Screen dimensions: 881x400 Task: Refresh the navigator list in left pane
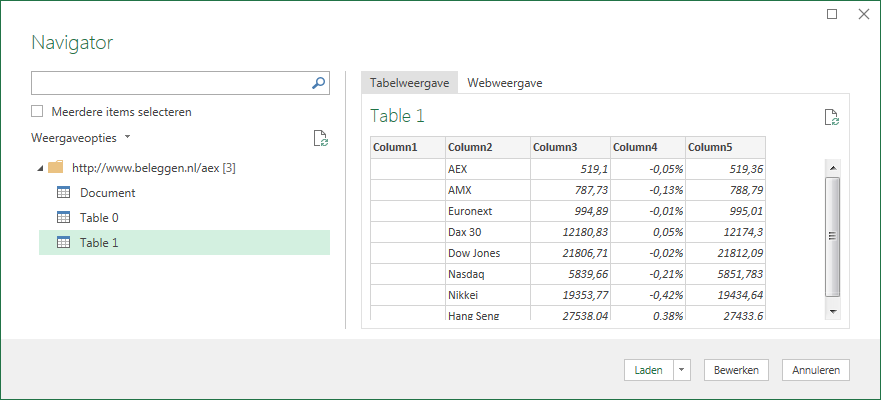[320, 139]
